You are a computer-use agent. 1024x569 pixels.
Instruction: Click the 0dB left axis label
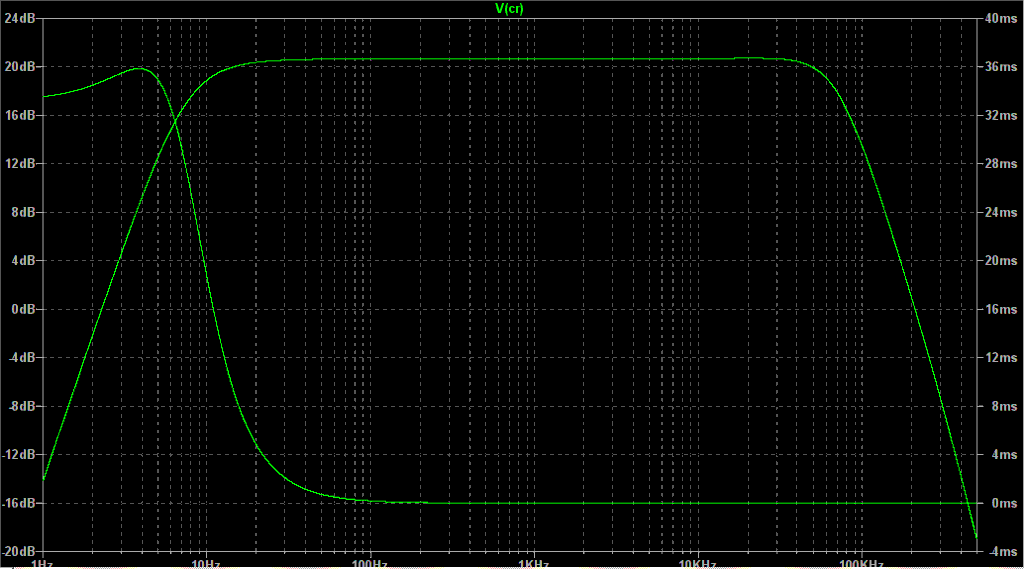click(23, 309)
